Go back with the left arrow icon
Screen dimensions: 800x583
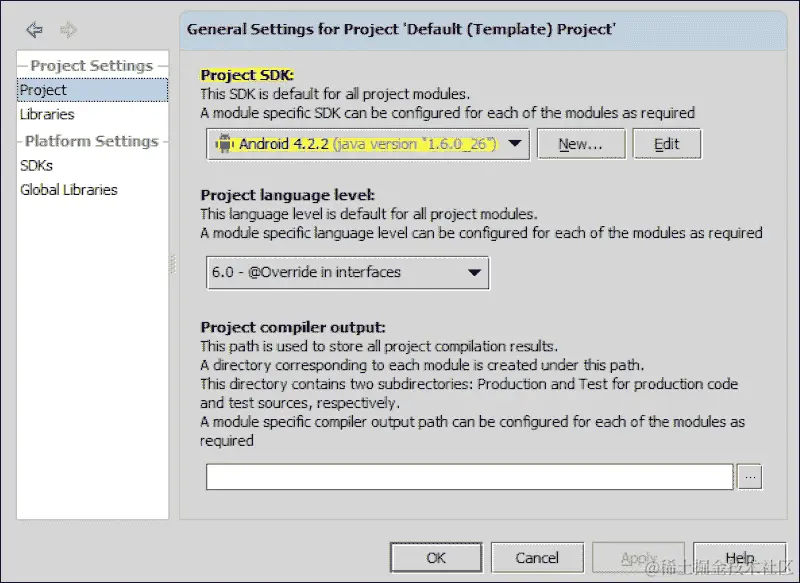[x=34, y=30]
